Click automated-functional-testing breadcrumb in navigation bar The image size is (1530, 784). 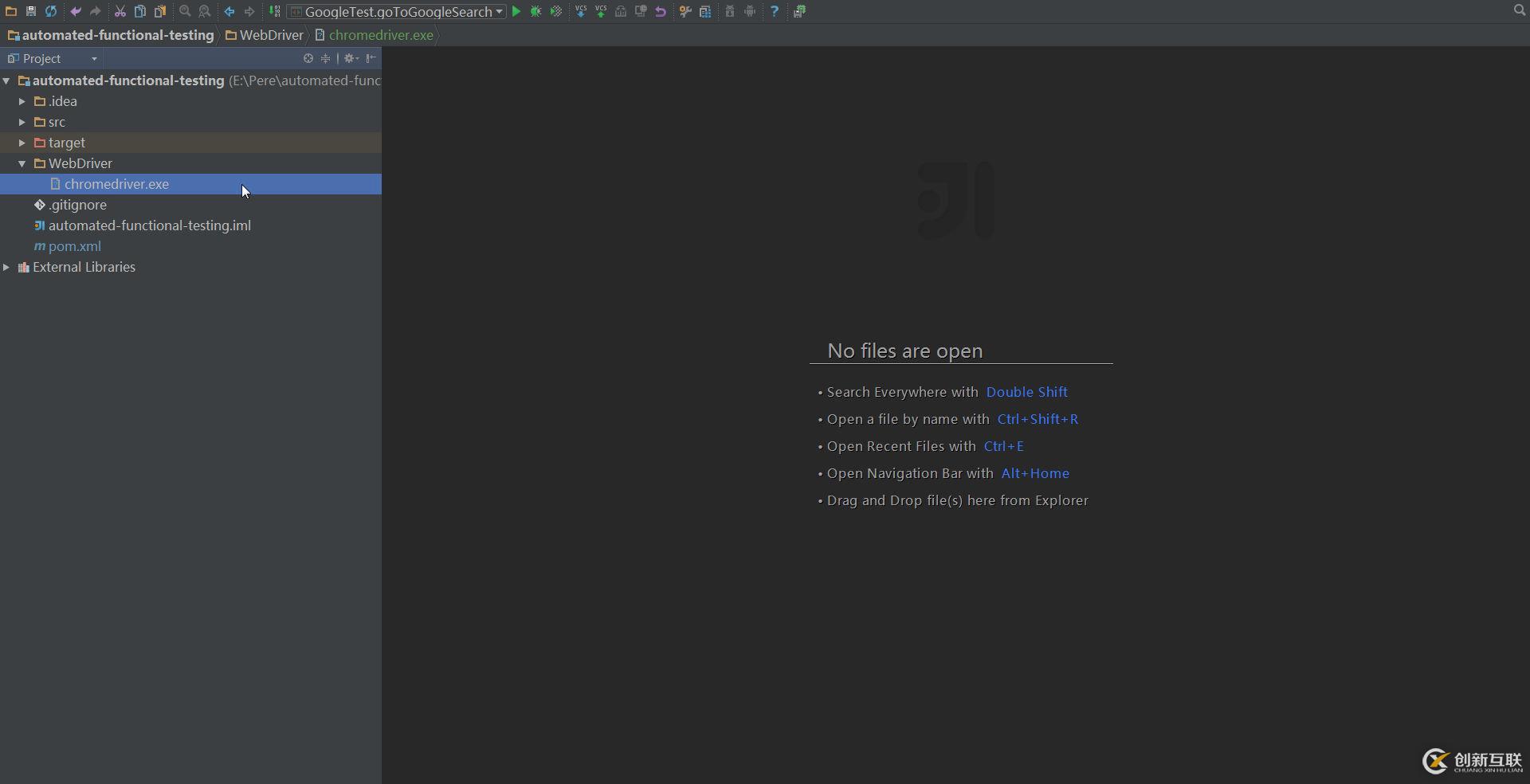pos(112,35)
